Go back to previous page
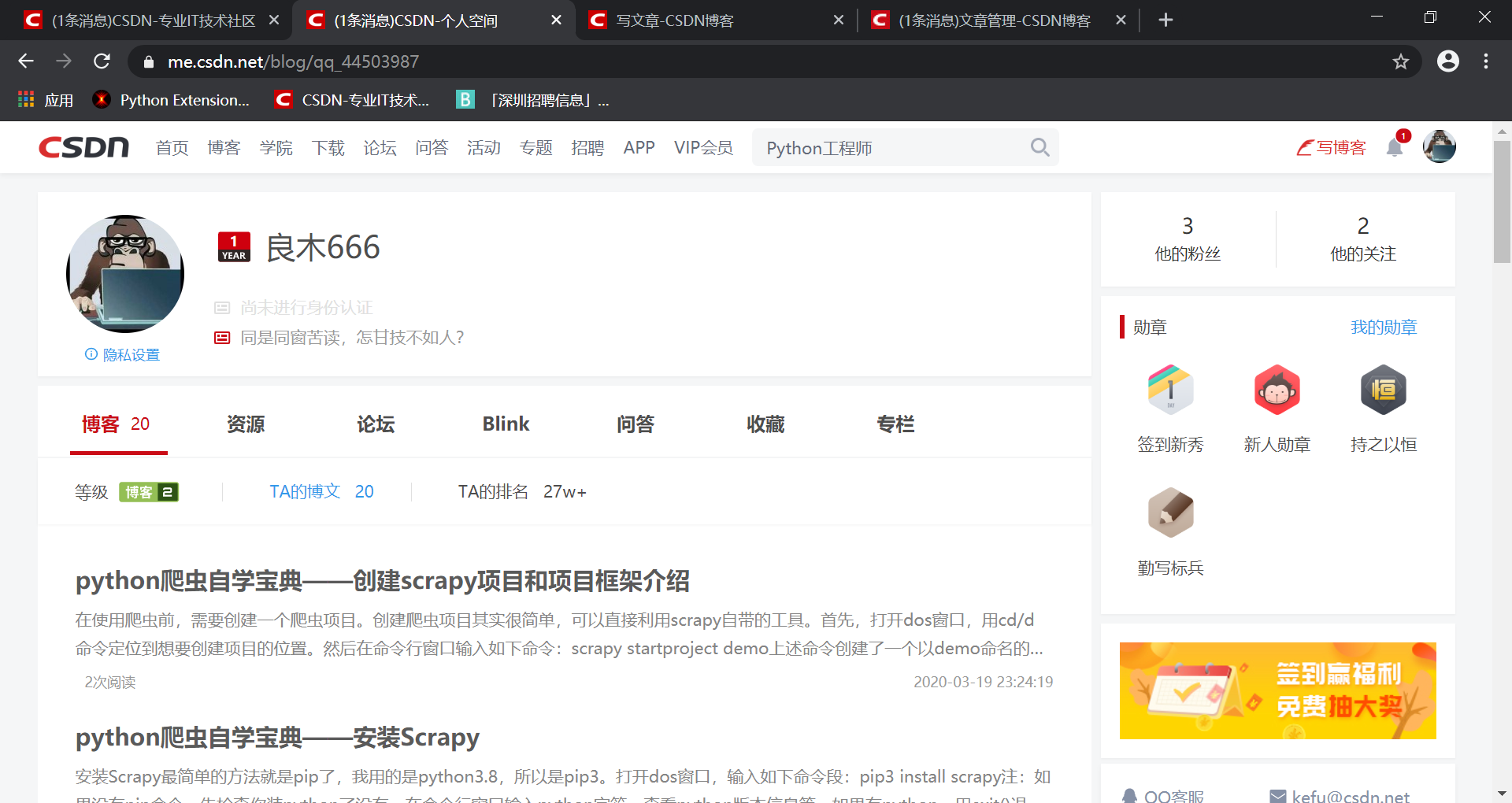 (26, 61)
